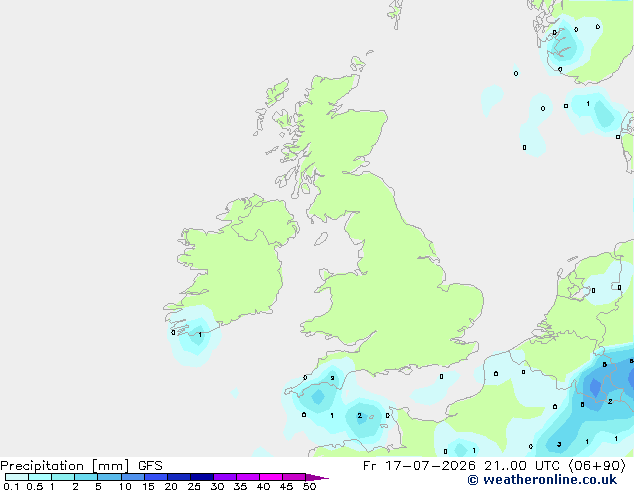634x490 pixels.
Task: Pick the 35–40 mm violet legend swatch
Action: (x=248, y=477)
